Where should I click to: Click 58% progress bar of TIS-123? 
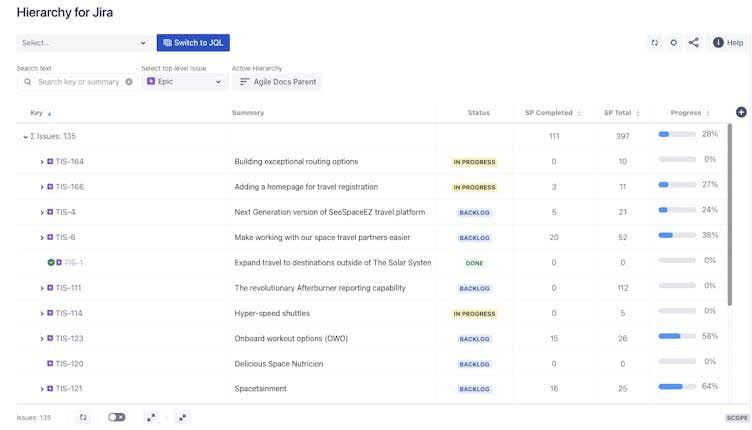pos(677,336)
